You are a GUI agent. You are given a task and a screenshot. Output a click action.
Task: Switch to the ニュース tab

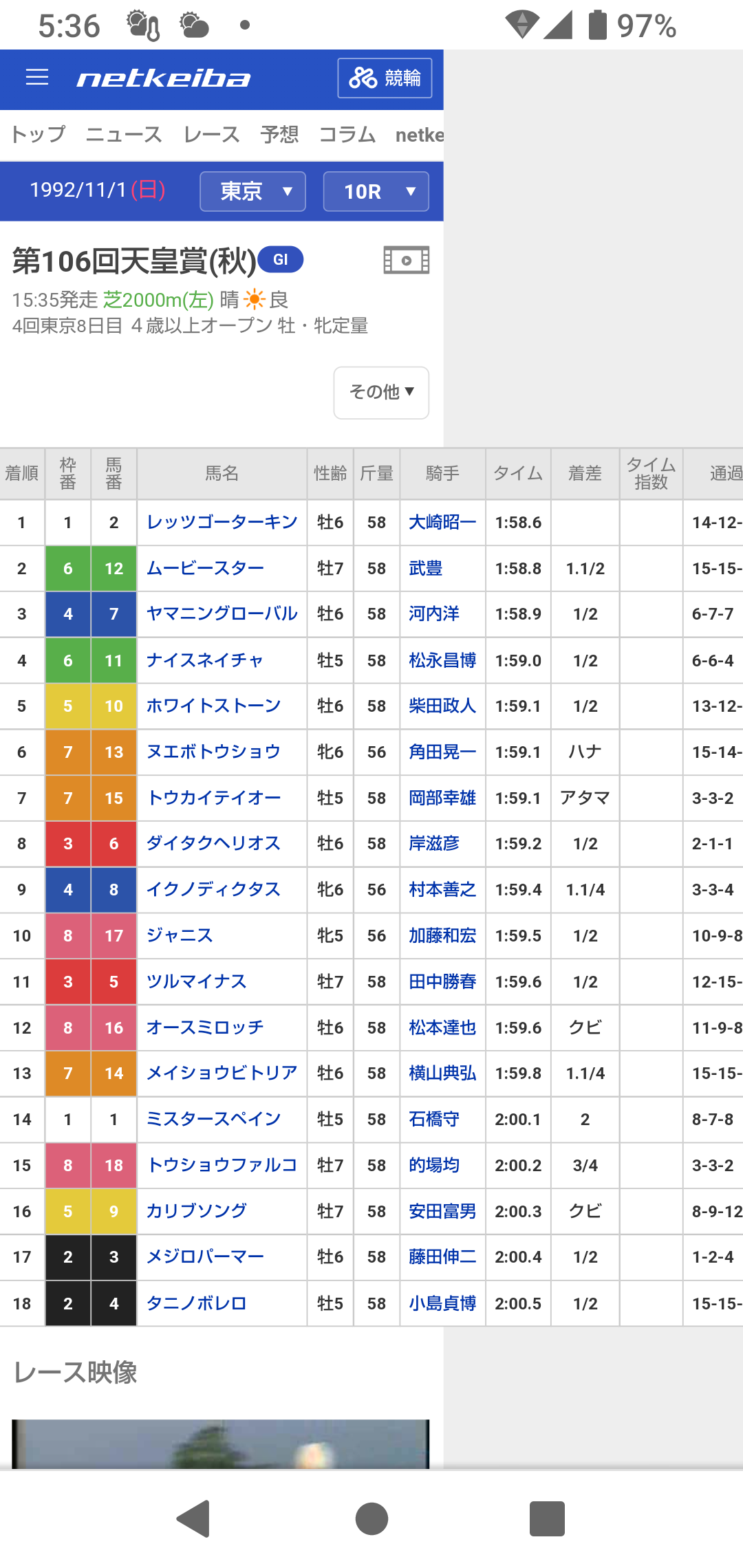124,134
